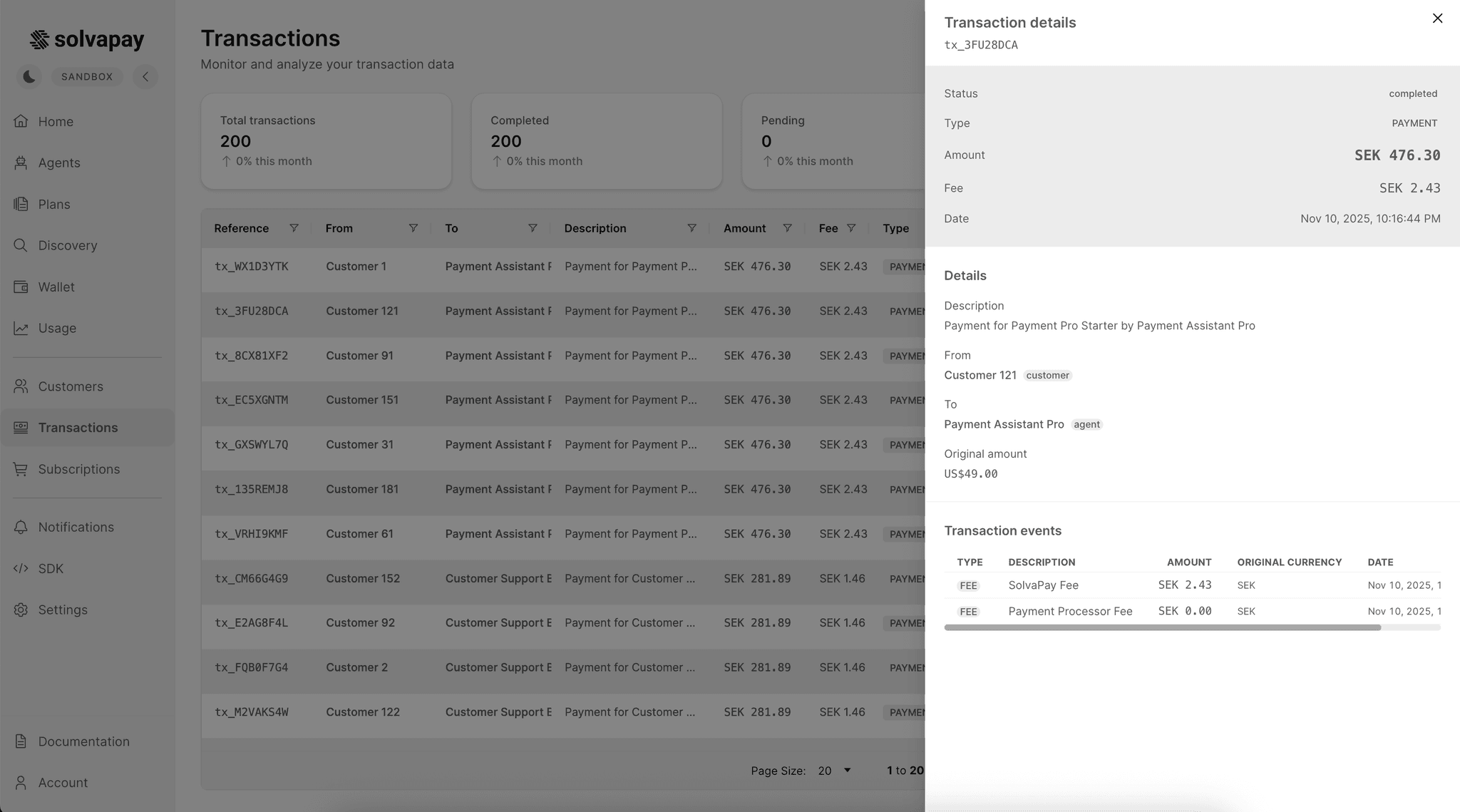Open the Discovery section
This screenshot has height=812, width=1460.
pos(67,245)
